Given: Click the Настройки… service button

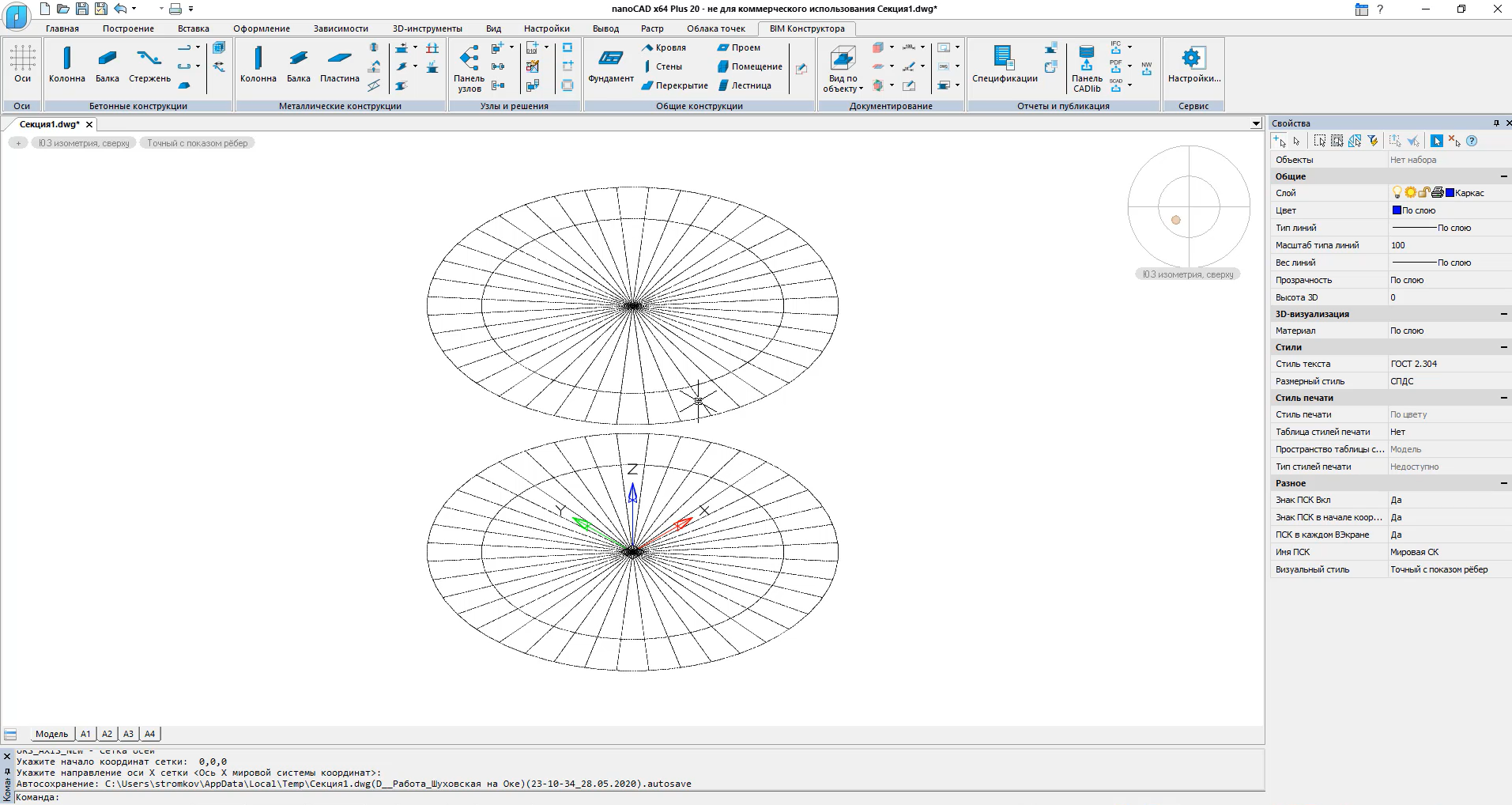Looking at the screenshot, I should (1193, 63).
